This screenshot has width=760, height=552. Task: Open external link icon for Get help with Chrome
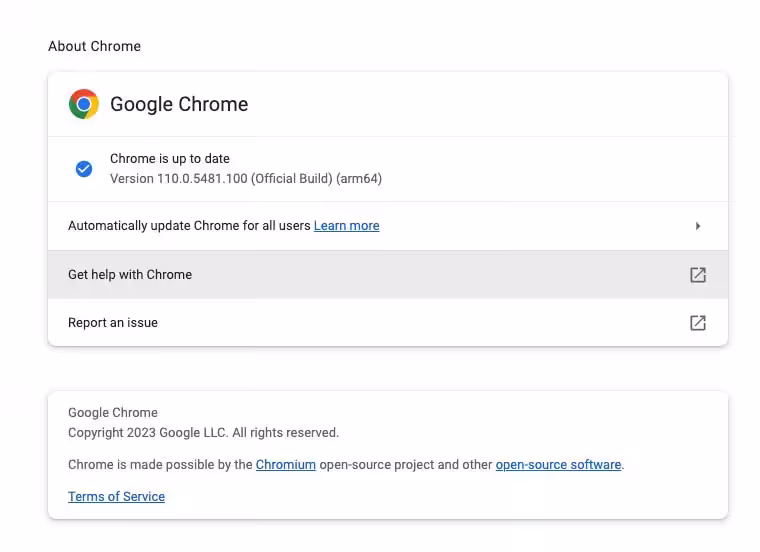(697, 275)
